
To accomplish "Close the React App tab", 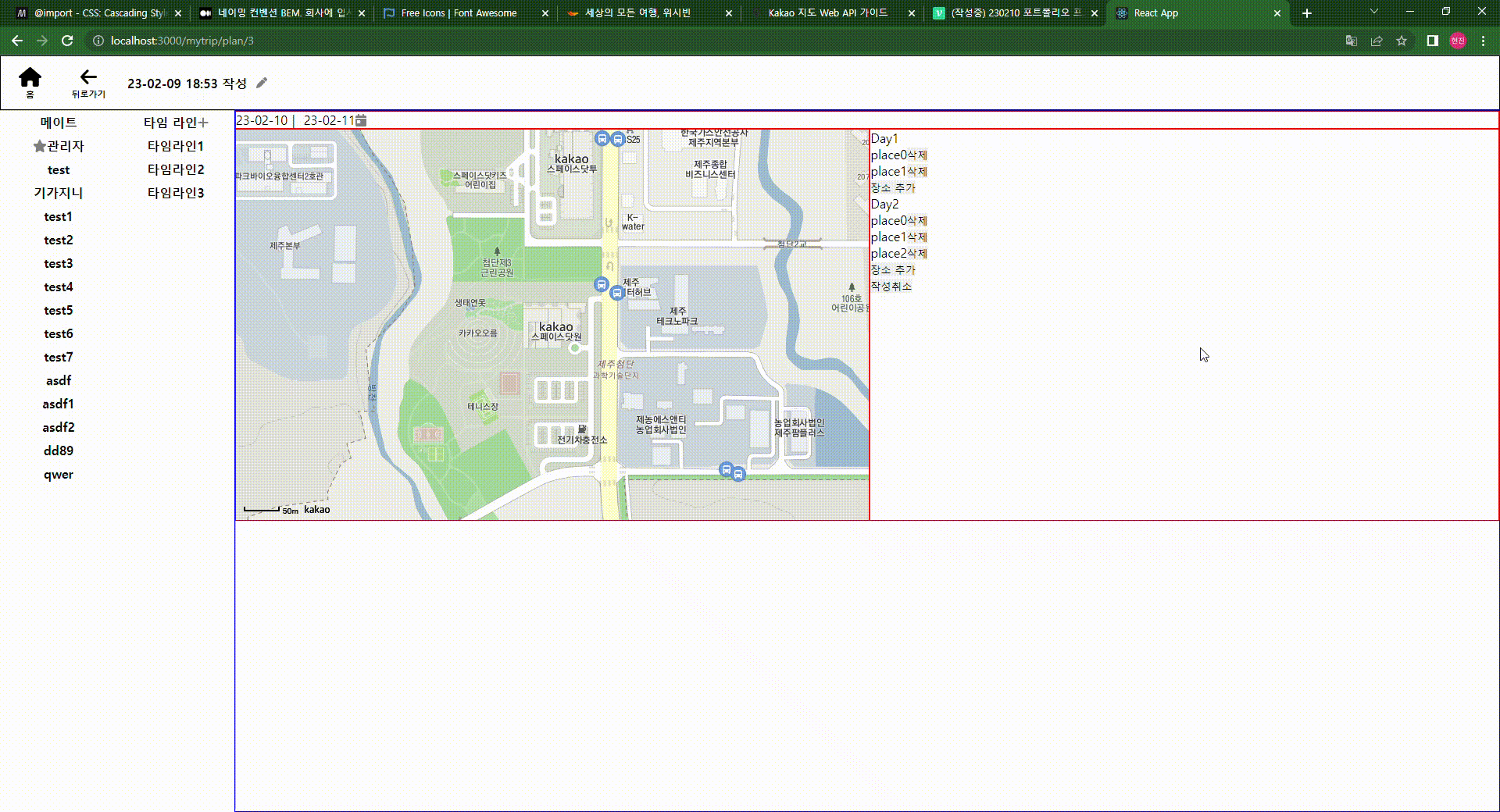I will pyautogui.click(x=1277, y=13).
